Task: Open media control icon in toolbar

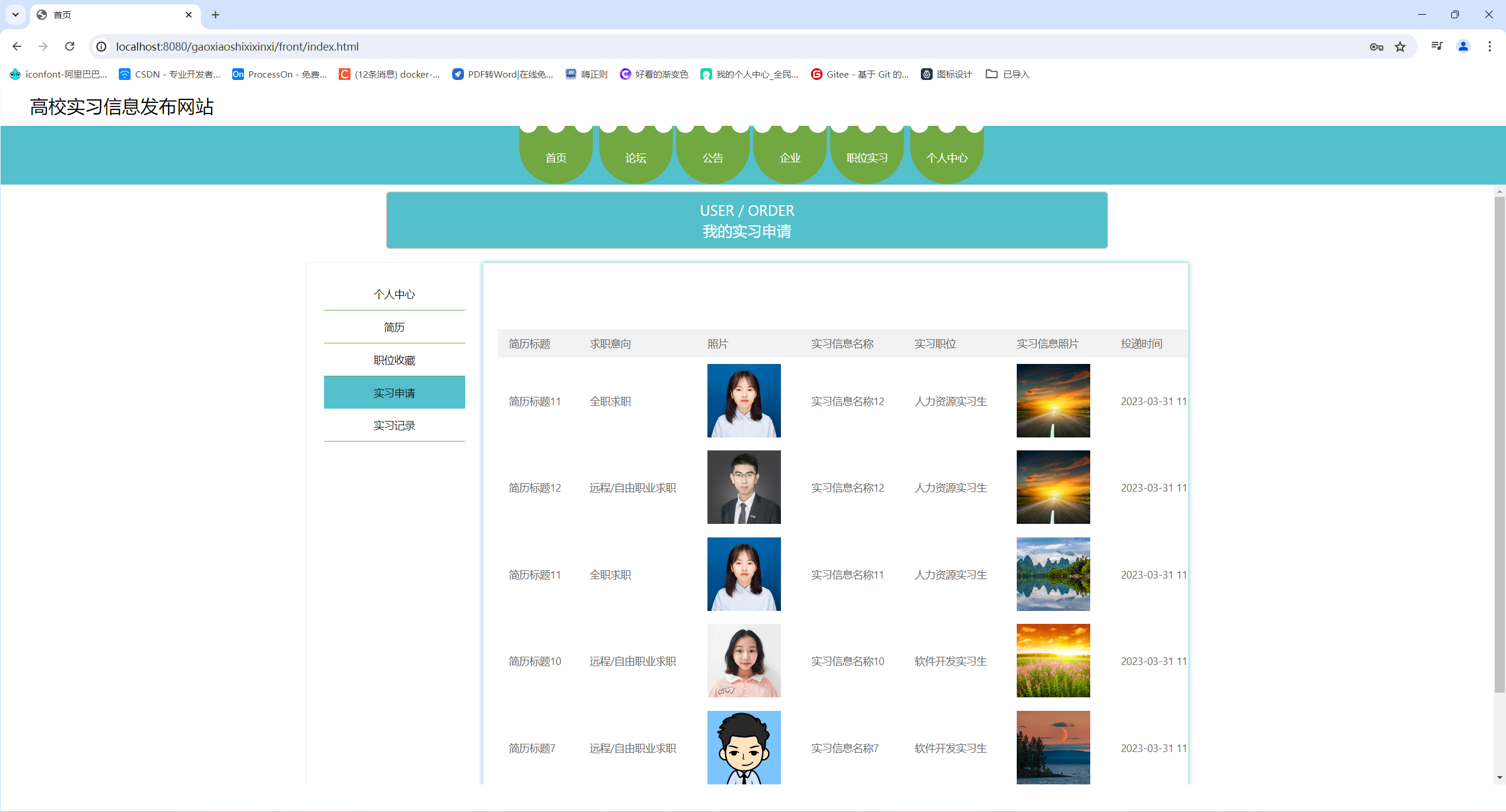Action: click(1437, 46)
